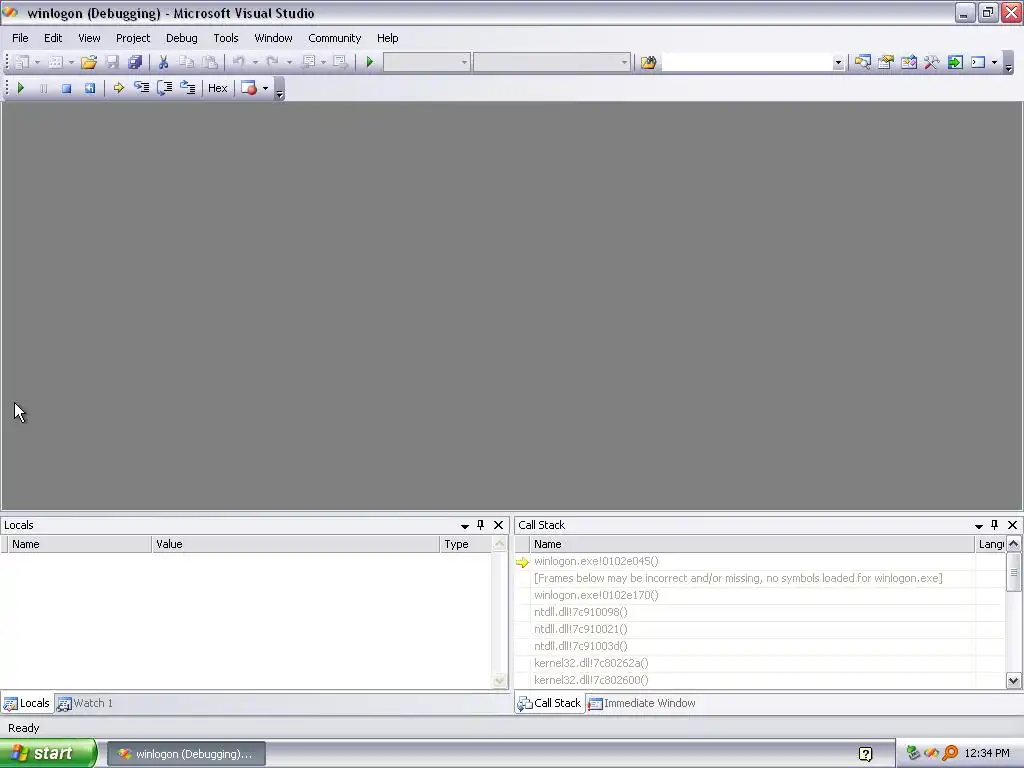Image resolution: width=1024 pixels, height=768 pixels.
Task: Expand the Add New Item dropdown arrow
Action: pyautogui.click(x=71, y=63)
